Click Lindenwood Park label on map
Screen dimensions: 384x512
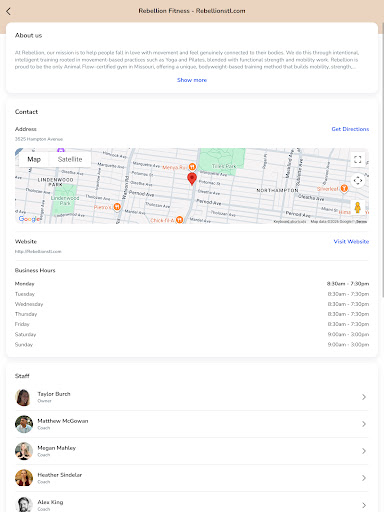tap(65, 200)
